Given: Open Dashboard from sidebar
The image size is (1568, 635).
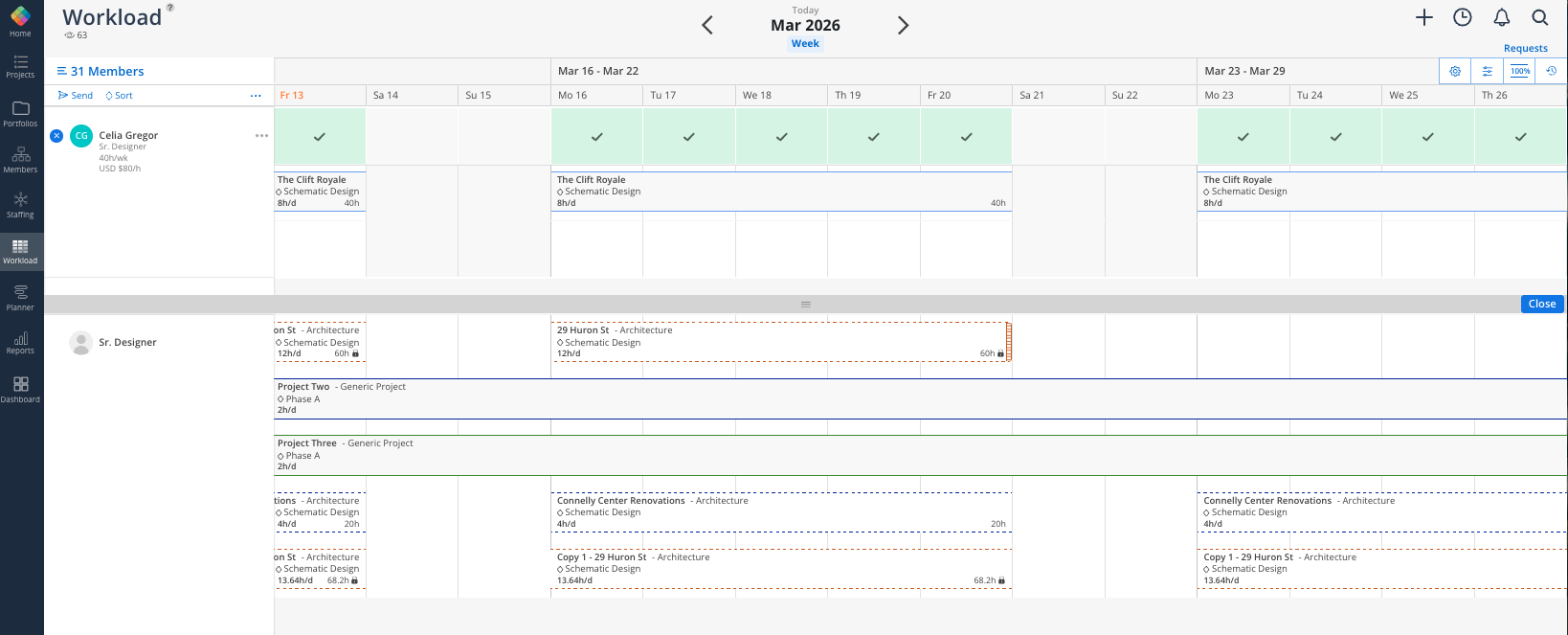Looking at the screenshot, I should (x=20, y=390).
